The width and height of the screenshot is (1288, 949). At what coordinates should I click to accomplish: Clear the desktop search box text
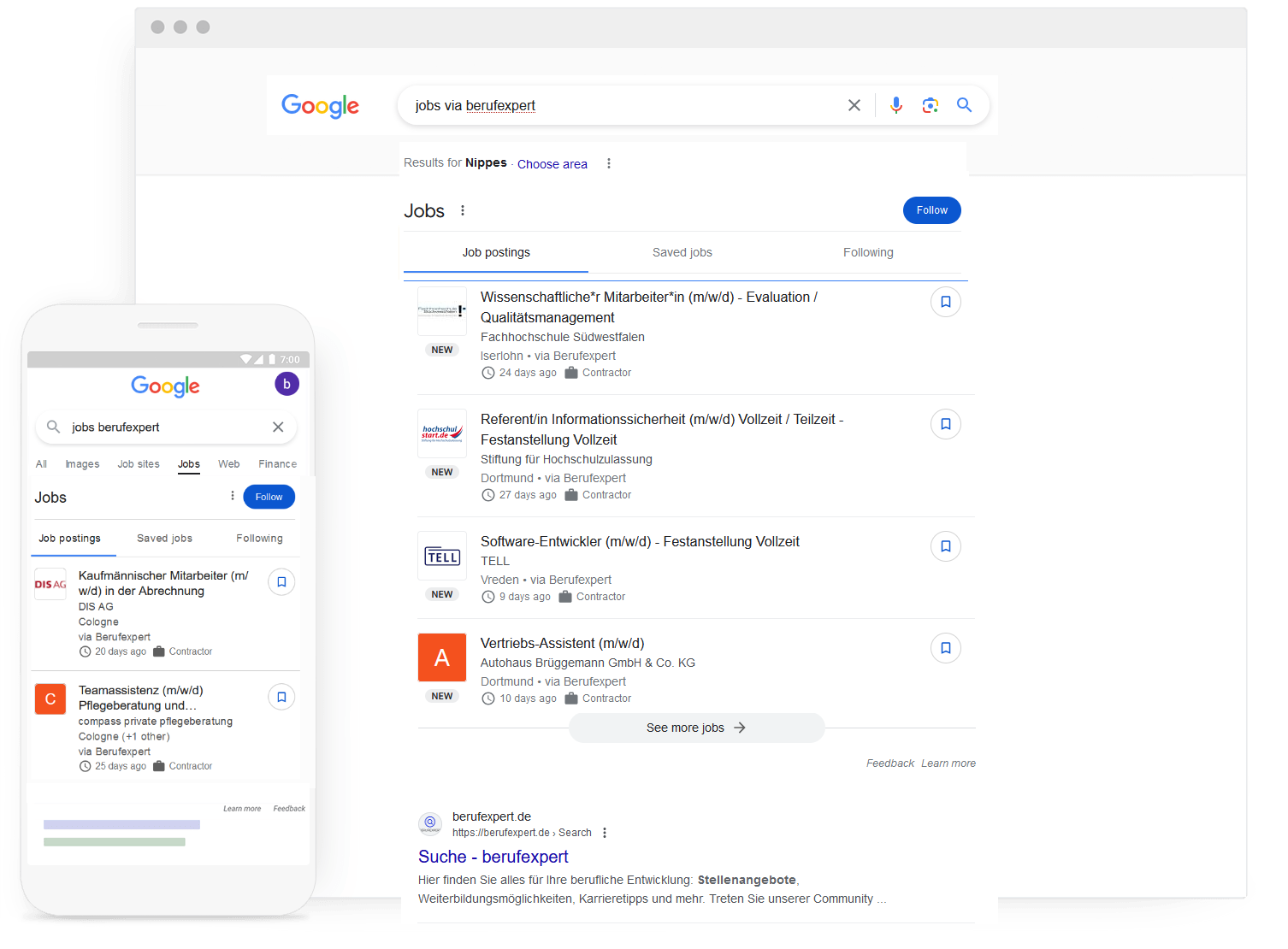click(854, 105)
